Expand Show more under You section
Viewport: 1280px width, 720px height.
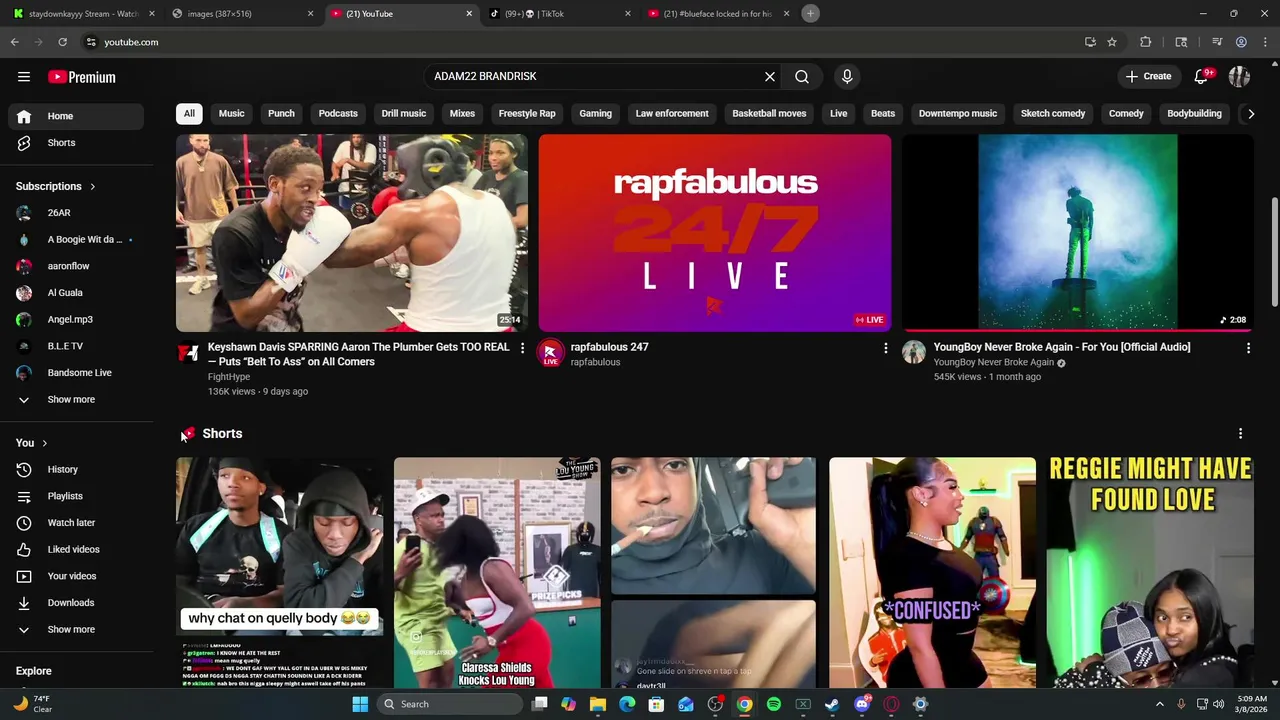[76, 630]
